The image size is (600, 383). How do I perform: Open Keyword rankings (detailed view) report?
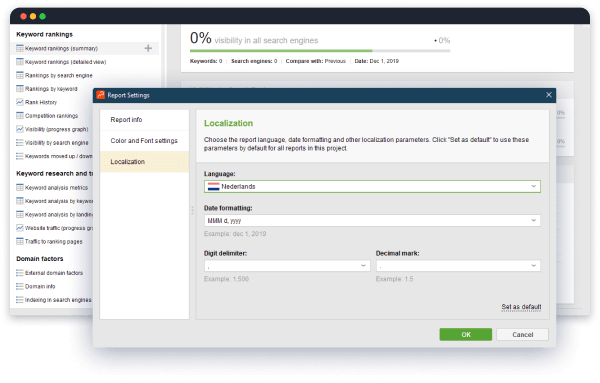click(65, 62)
